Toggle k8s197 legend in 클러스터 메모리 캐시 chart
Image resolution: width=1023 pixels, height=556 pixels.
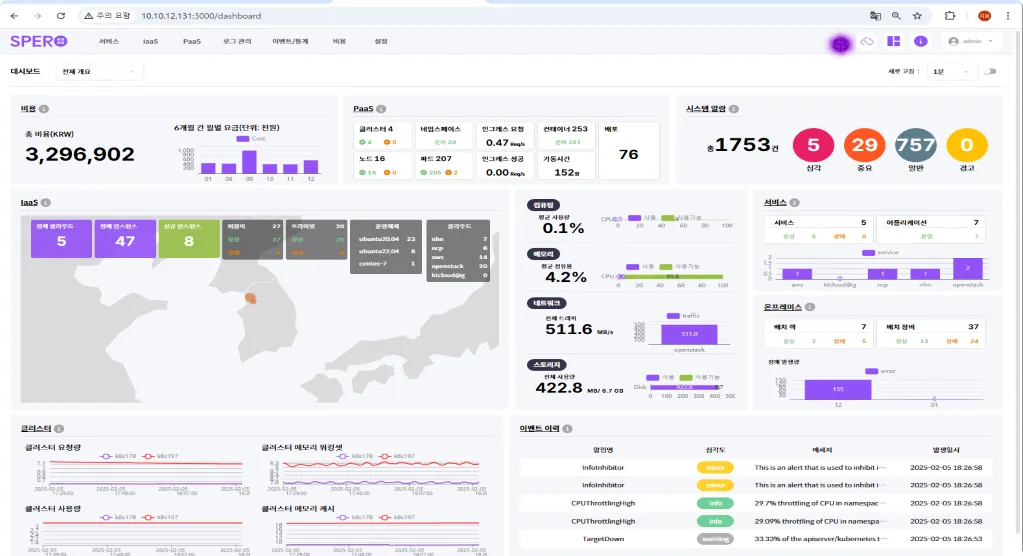tap(397, 517)
